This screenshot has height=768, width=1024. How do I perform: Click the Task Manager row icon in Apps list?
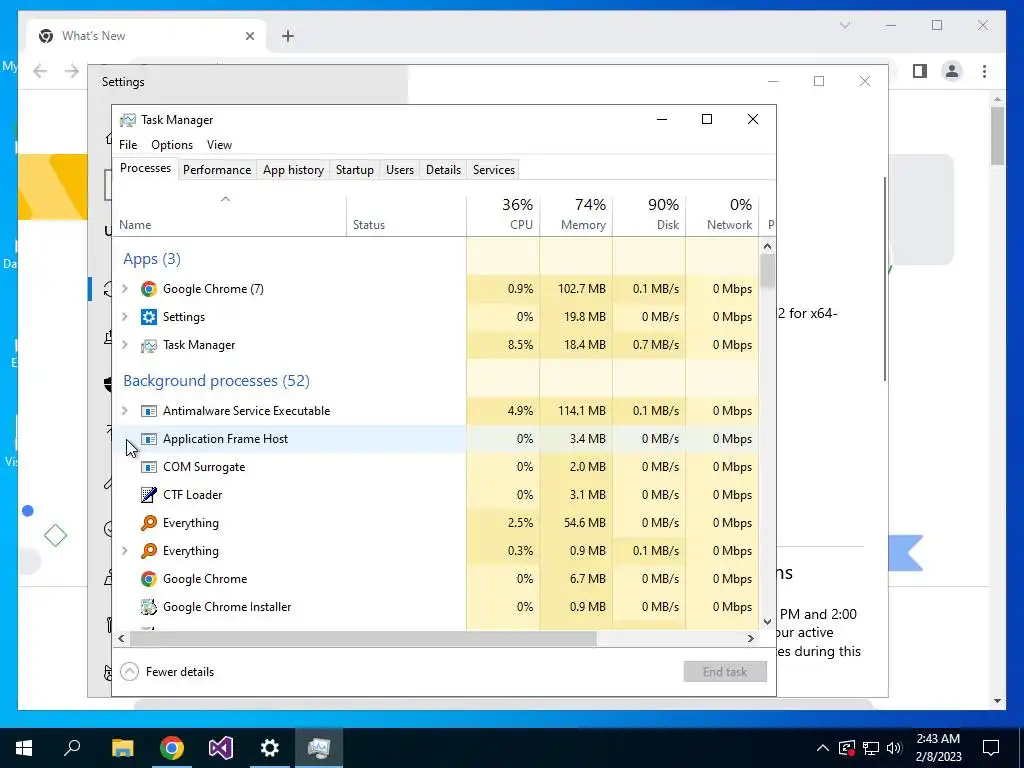[x=149, y=345]
